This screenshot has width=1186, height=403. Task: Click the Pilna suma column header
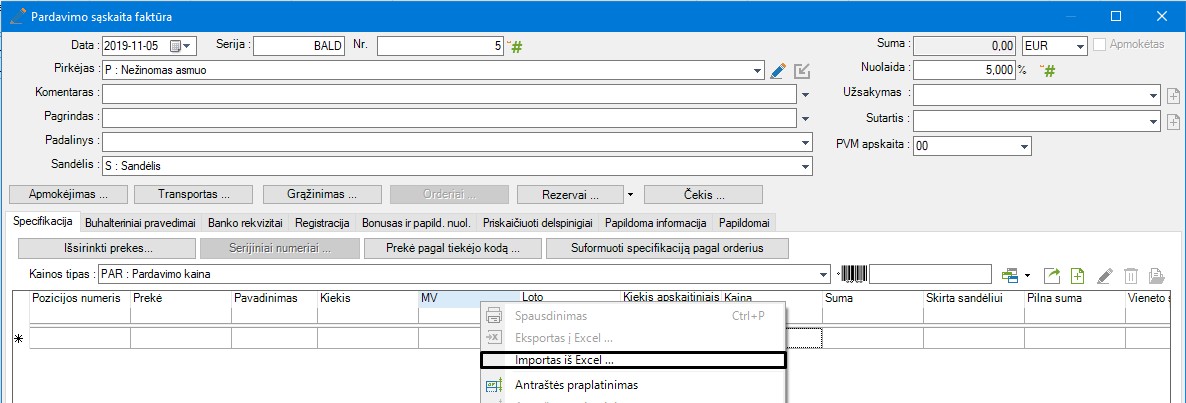(x=1075, y=298)
